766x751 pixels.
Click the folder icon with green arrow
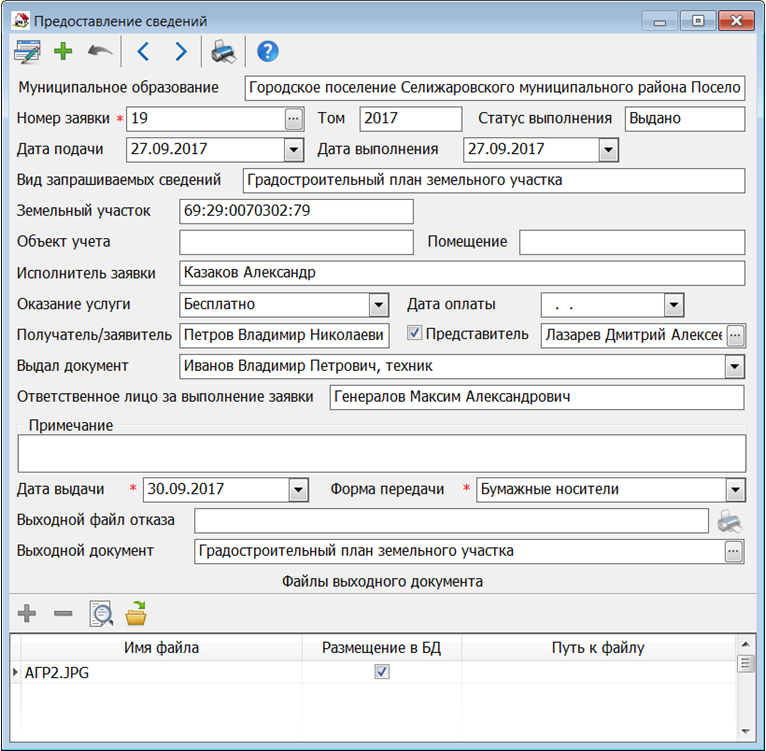coord(136,613)
